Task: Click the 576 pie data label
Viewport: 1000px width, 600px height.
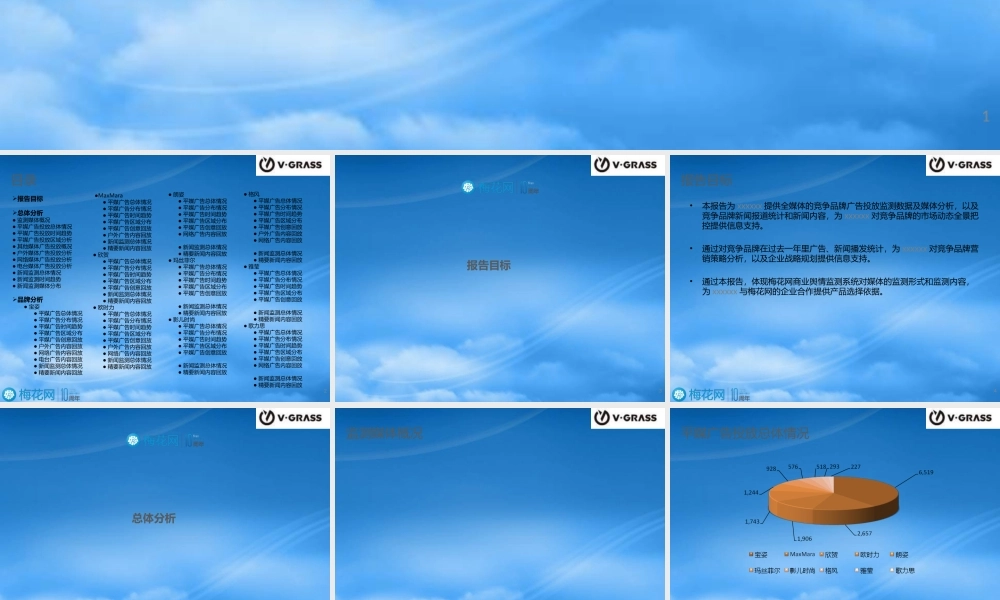Action: [793, 467]
